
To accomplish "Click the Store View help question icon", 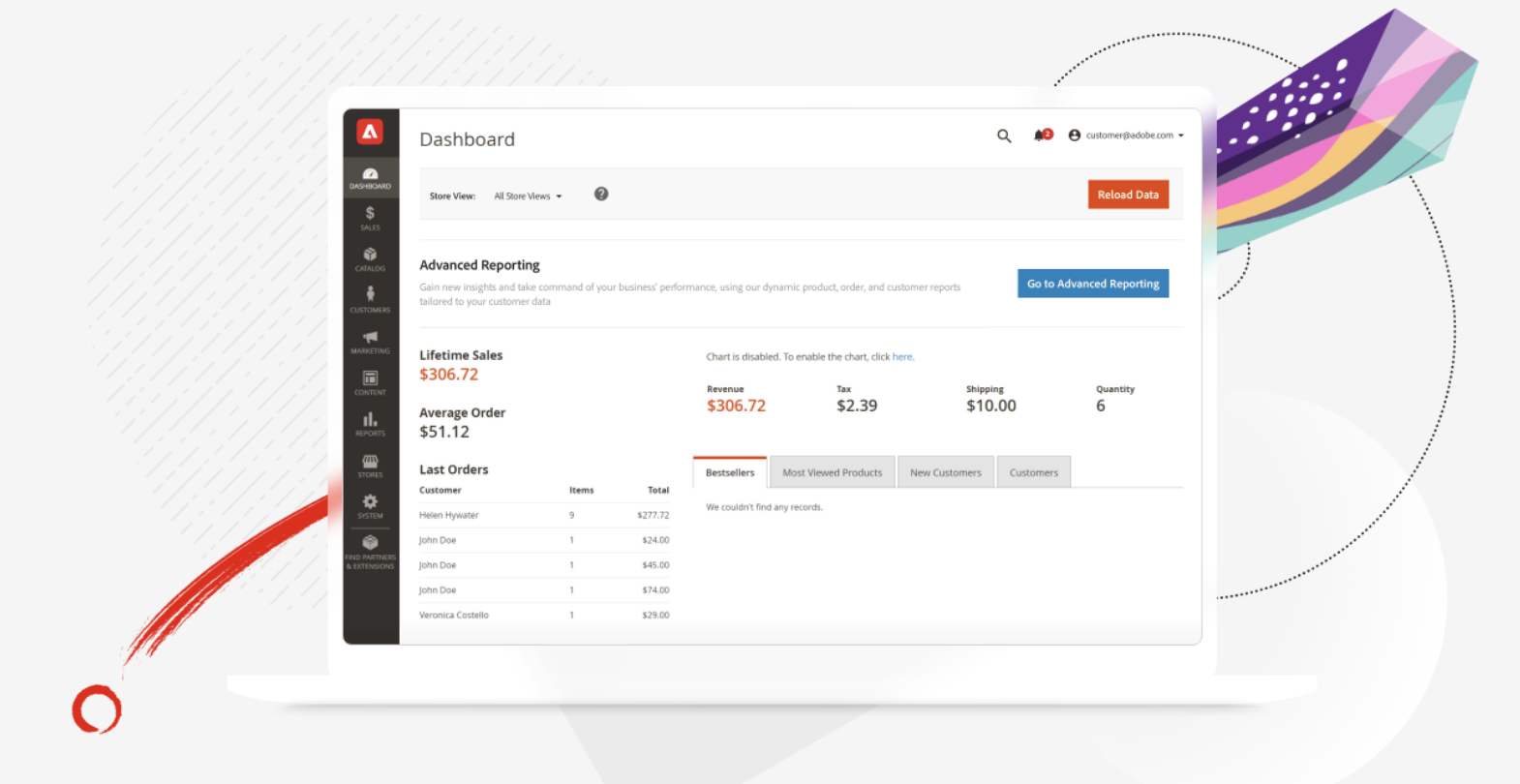I will 601,195.
